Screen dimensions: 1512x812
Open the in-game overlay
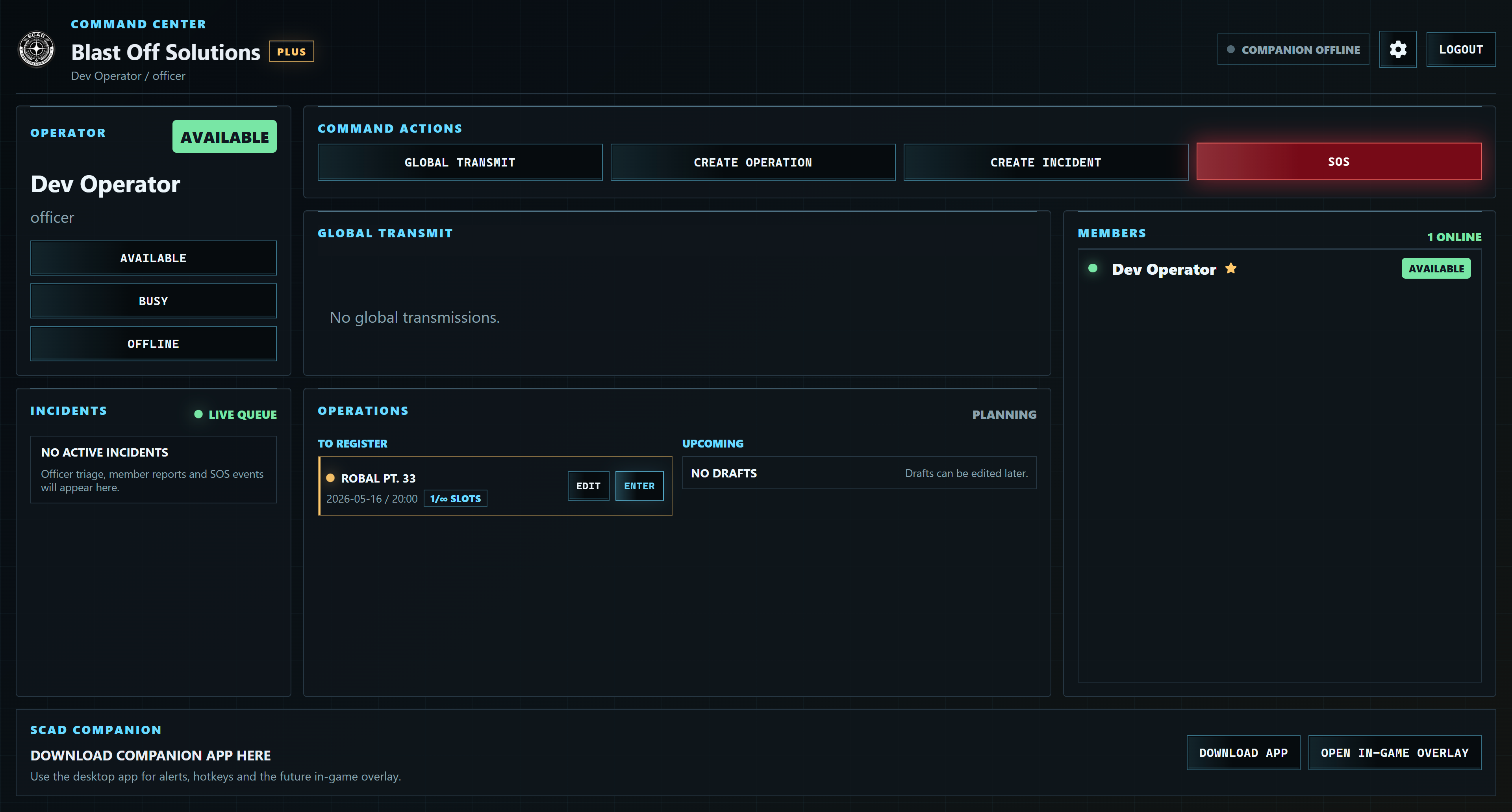[1395, 753]
